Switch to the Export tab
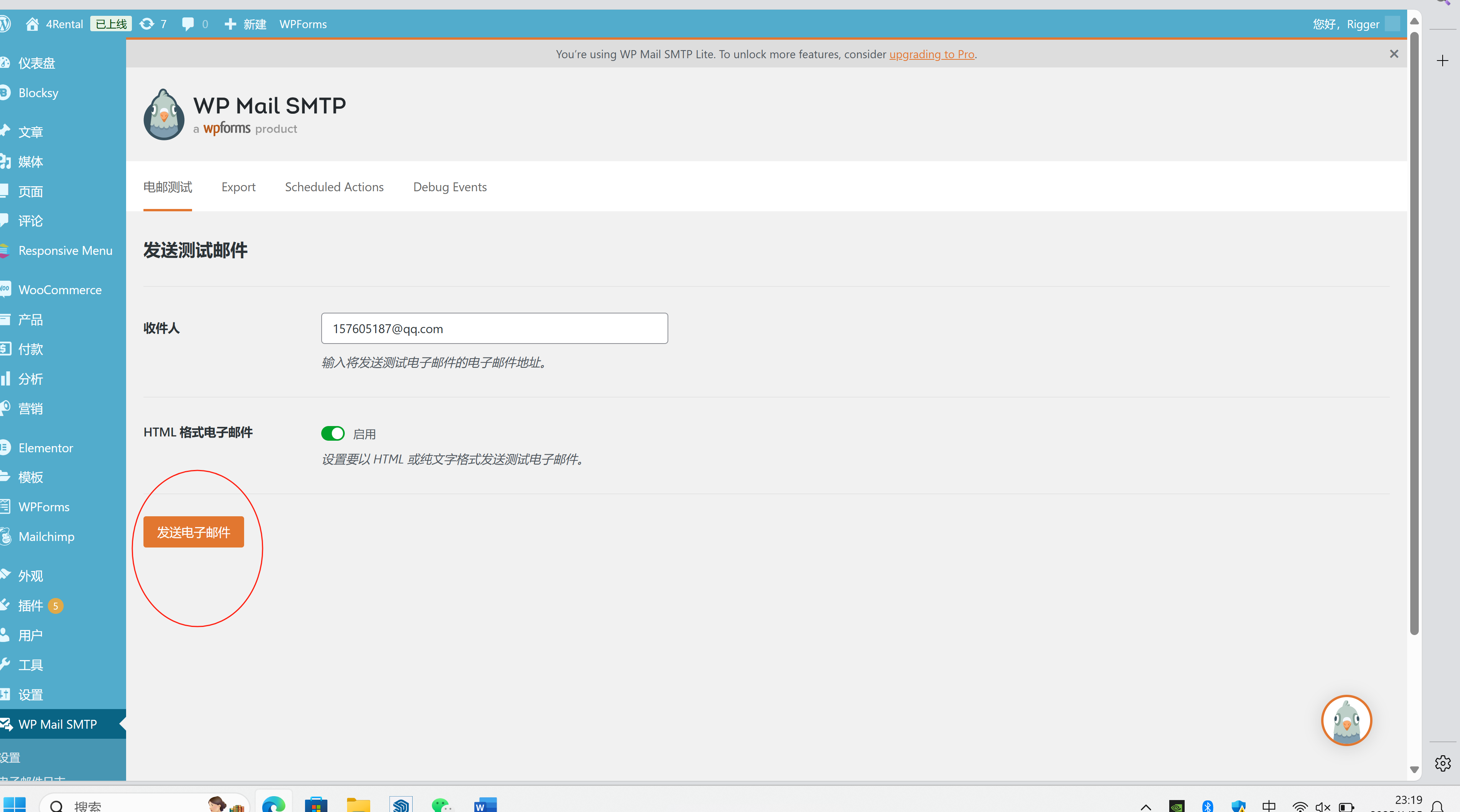 238,187
